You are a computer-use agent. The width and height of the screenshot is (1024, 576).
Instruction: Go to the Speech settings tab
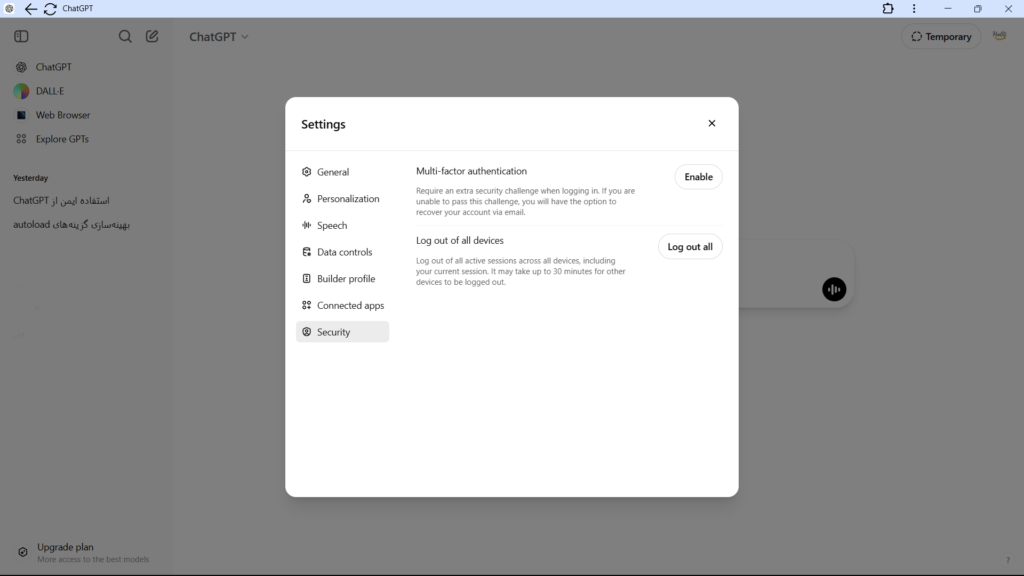[x=342, y=225]
